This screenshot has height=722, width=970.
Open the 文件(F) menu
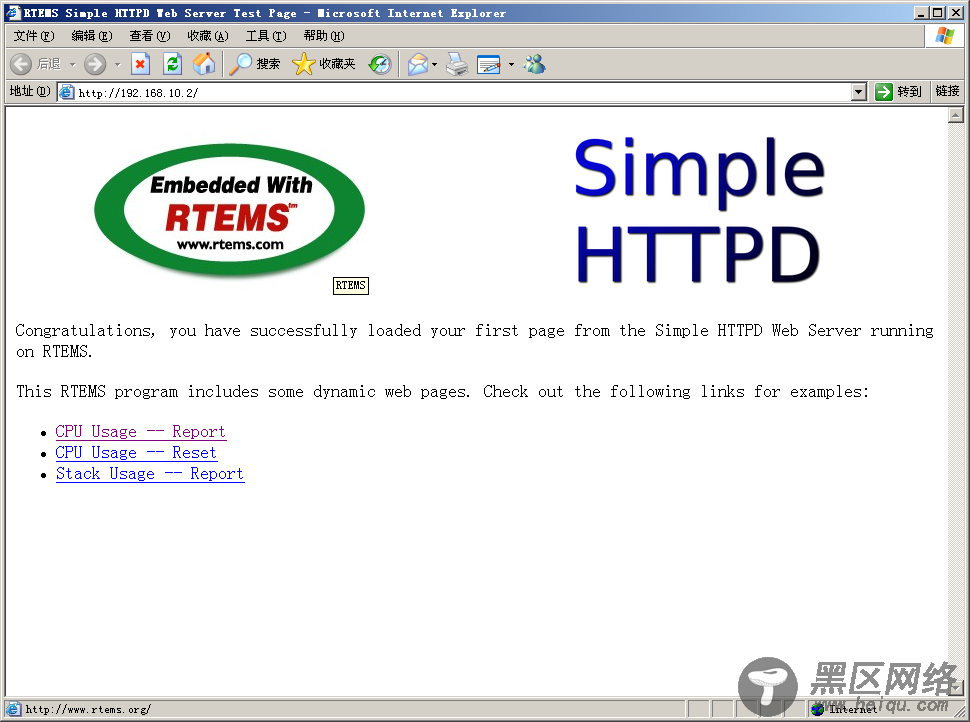[34, 36]
